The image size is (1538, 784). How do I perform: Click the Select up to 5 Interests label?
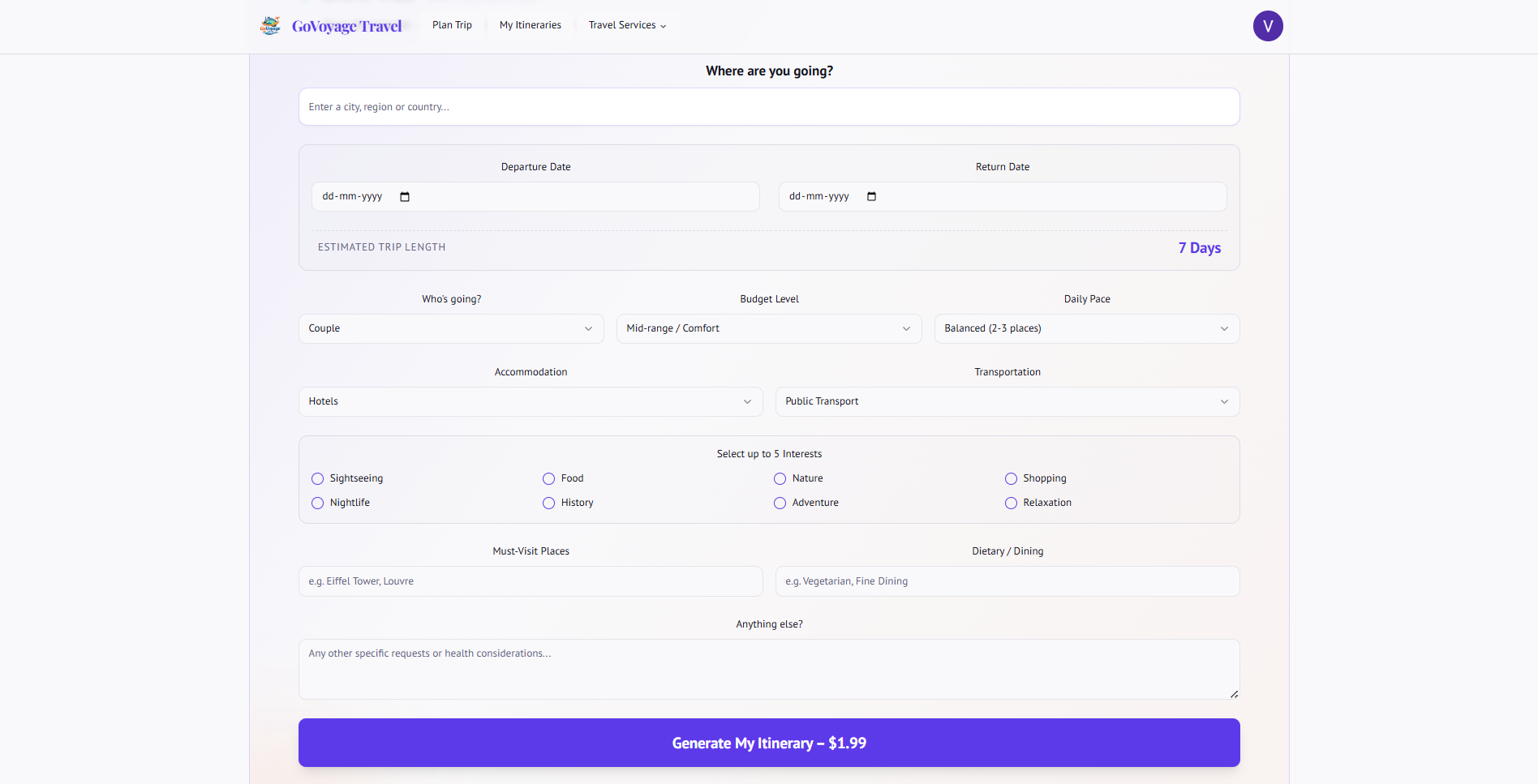point(769,454)
